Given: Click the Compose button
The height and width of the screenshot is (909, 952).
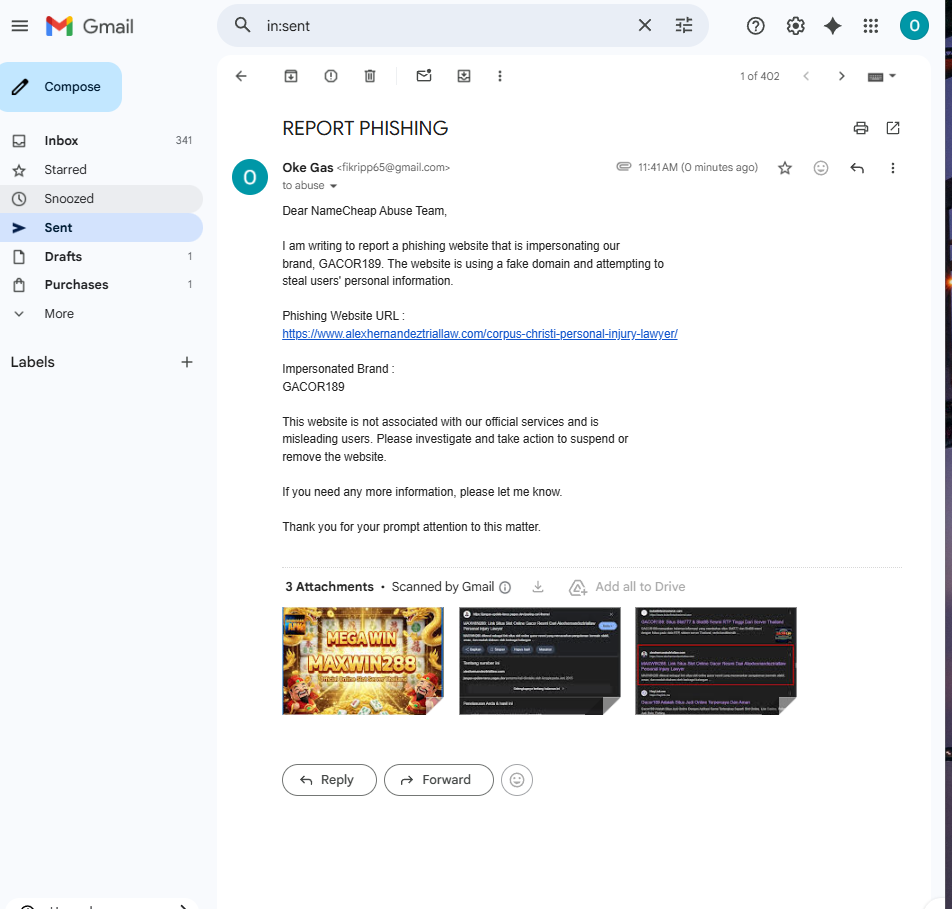Looking at the screenshot, I should tap(61, 87).
